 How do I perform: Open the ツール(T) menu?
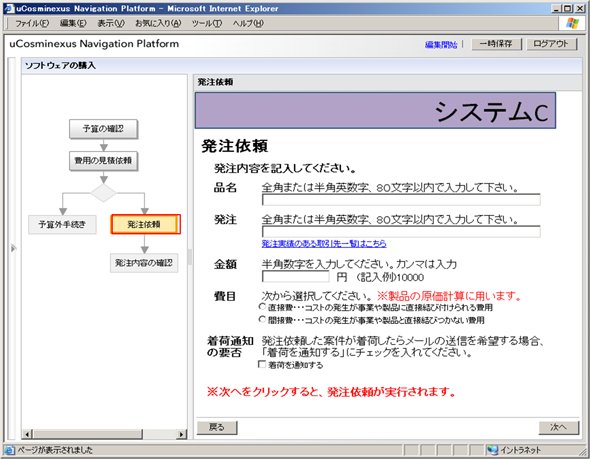tap(207, 23)
